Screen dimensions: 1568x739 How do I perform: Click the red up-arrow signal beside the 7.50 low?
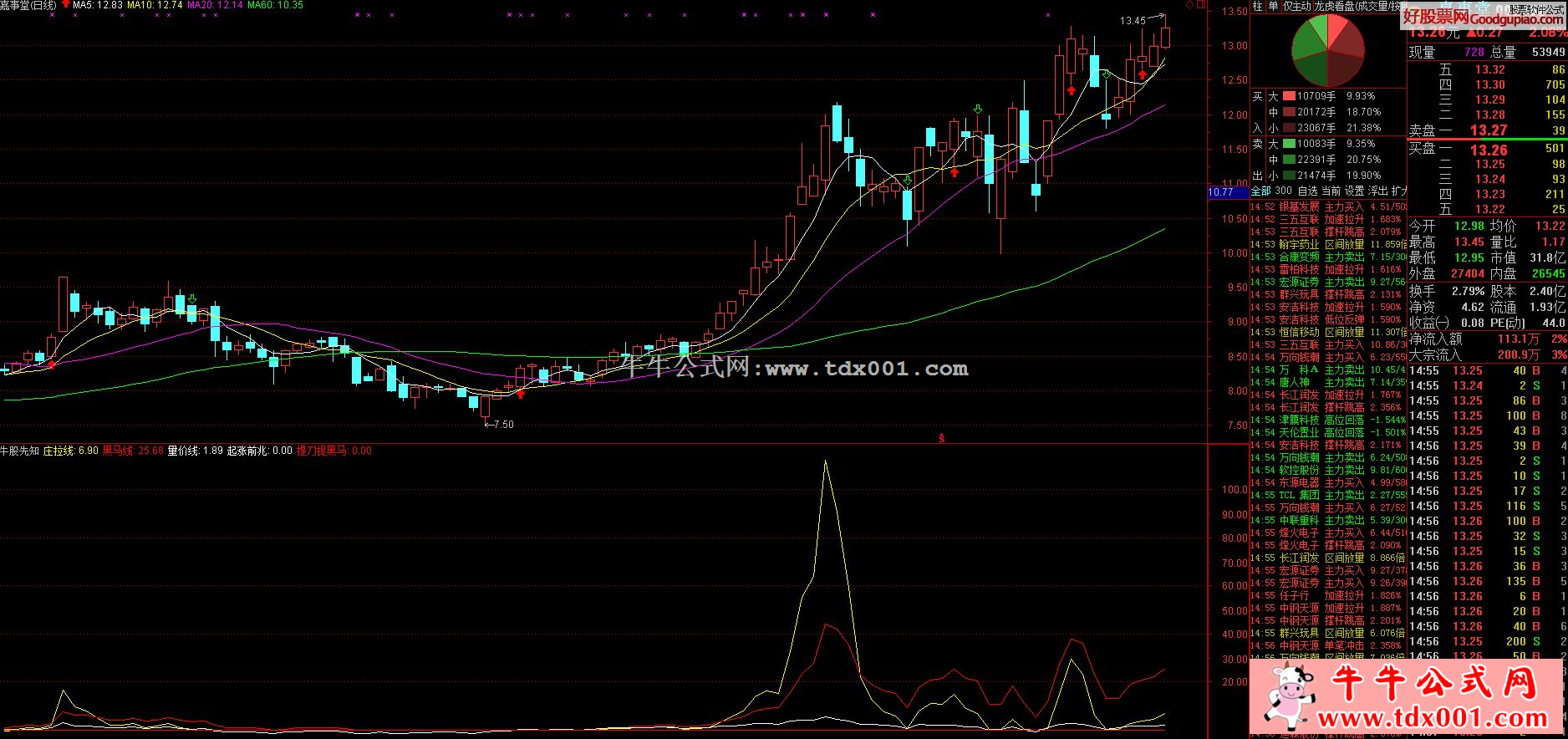[x=521, y=394]
